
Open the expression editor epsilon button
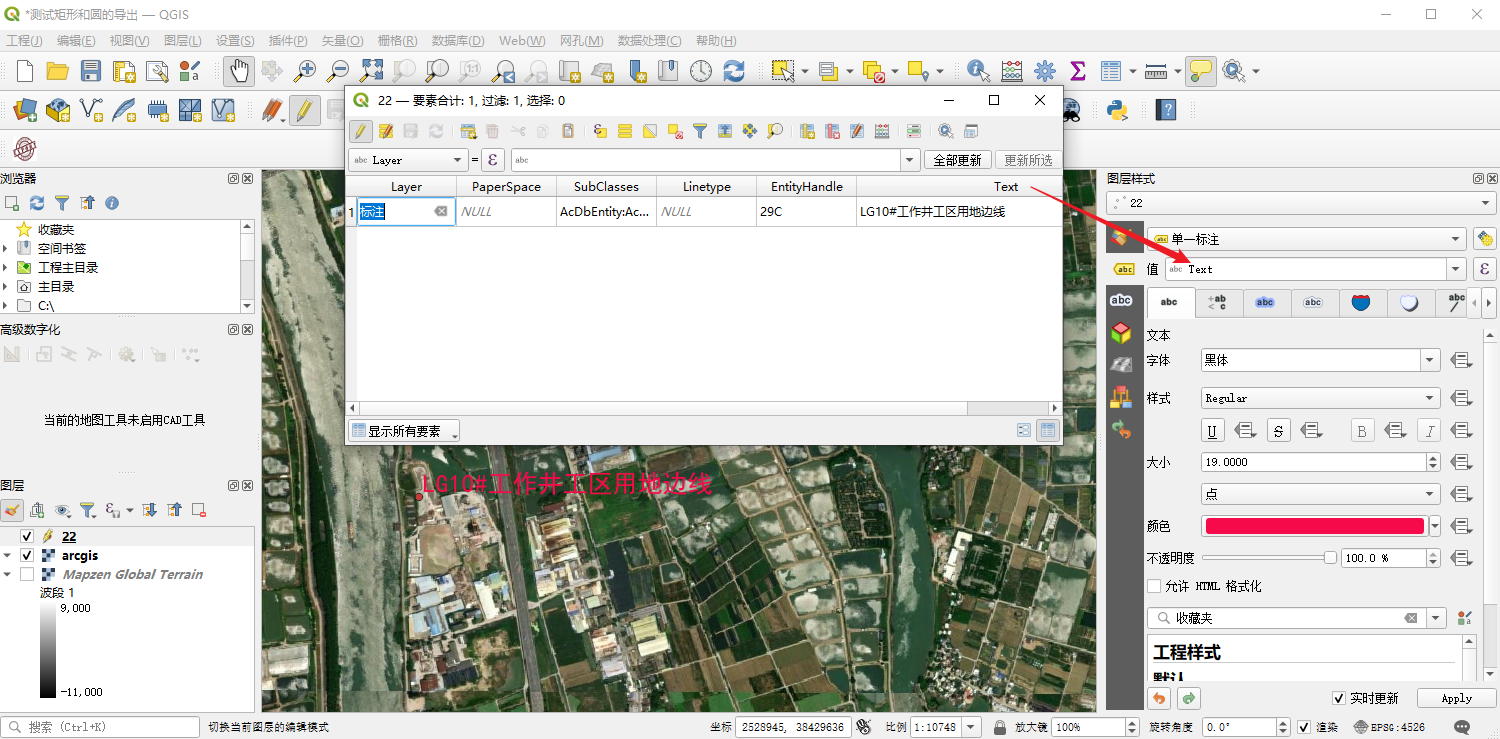pos(493,160)
